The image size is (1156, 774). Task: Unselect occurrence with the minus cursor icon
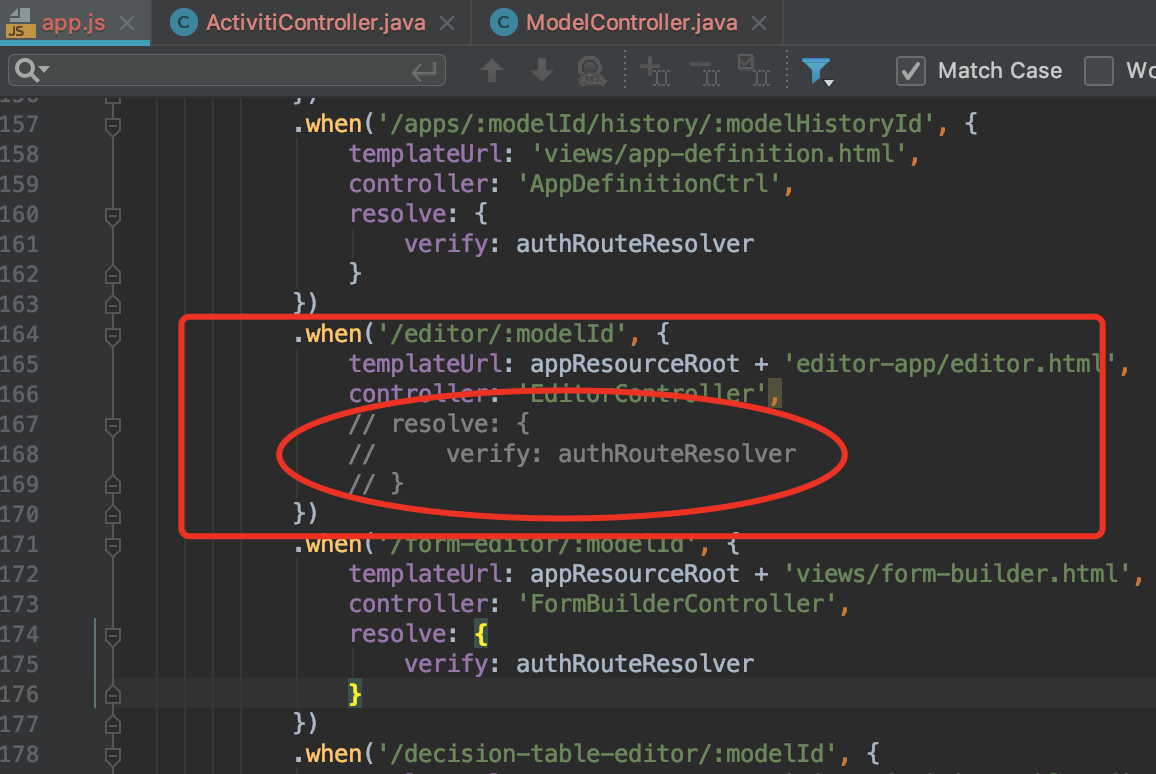(705, 72)
